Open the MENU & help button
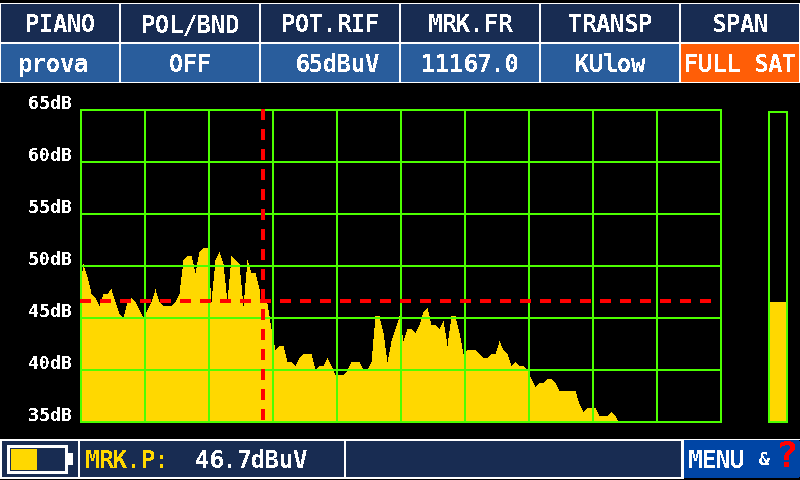The width and height of the screenshot is (800, 480). pyautogui.click(x=741, y=459)
